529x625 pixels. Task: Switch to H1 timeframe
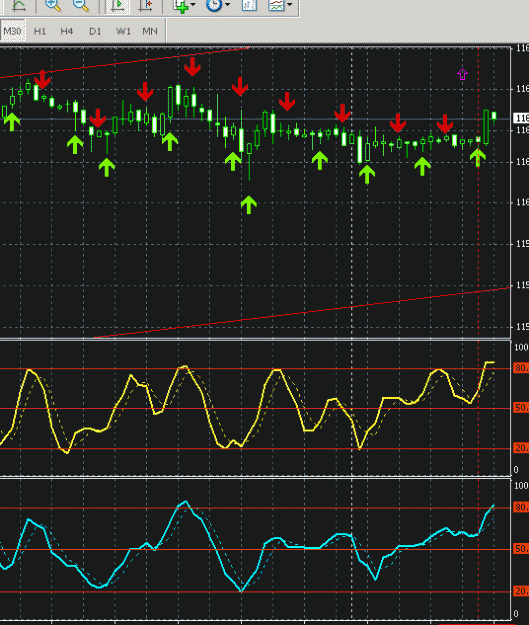(40, 31)
